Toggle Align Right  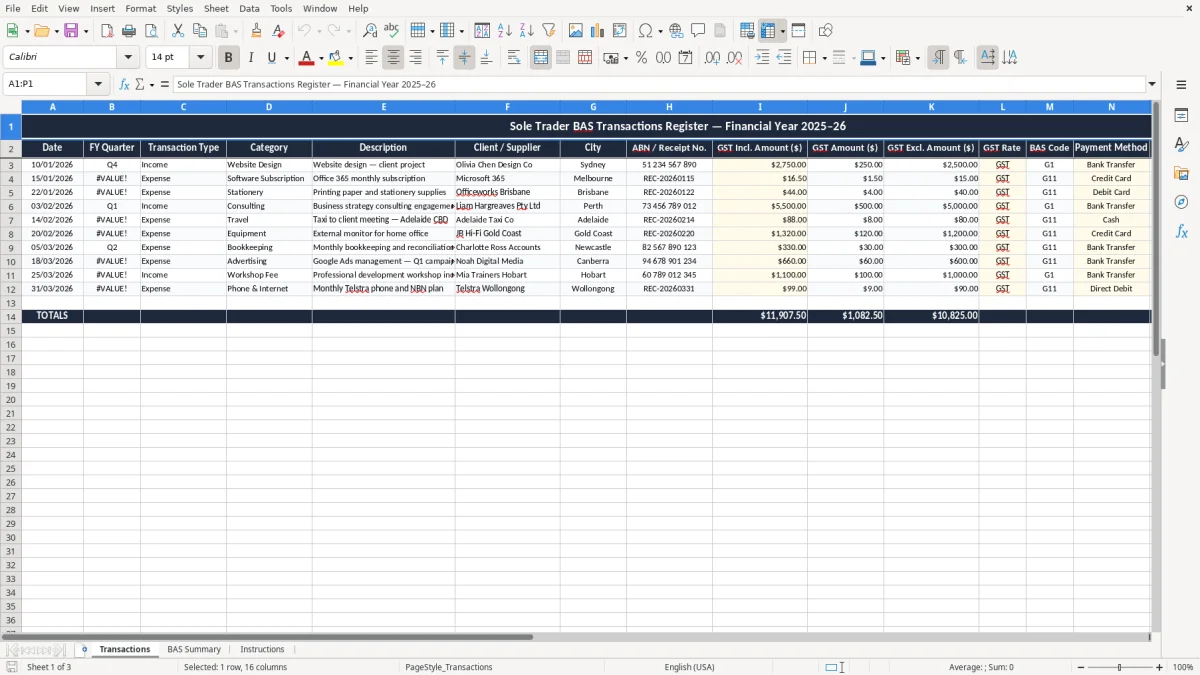[x=416, y=58]
